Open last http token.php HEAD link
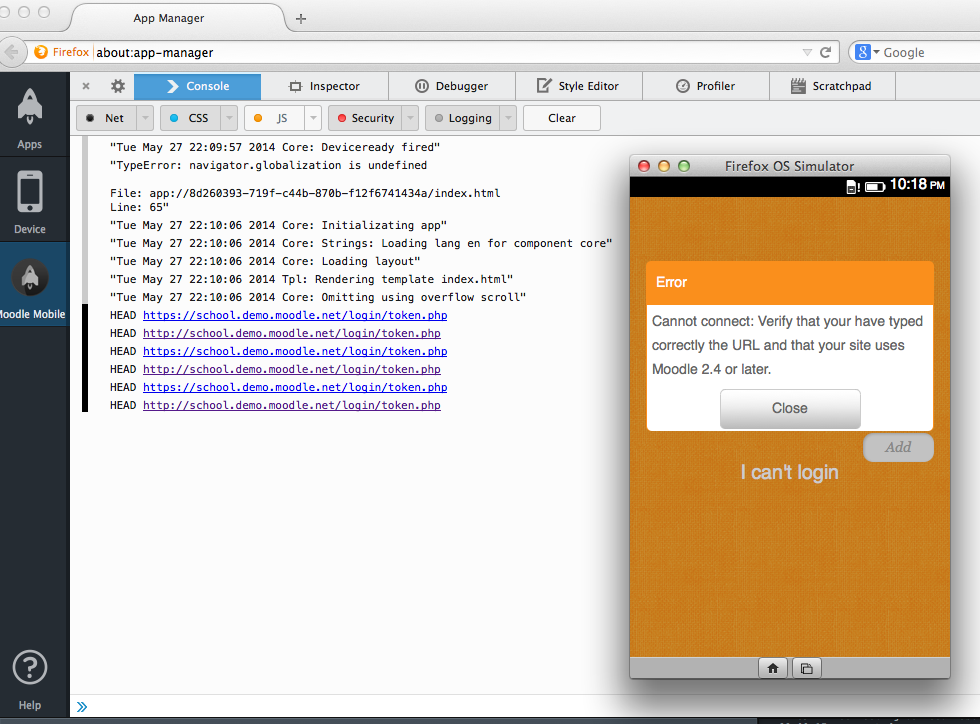This screenshot has height=724, width=980. pos(292,405)
